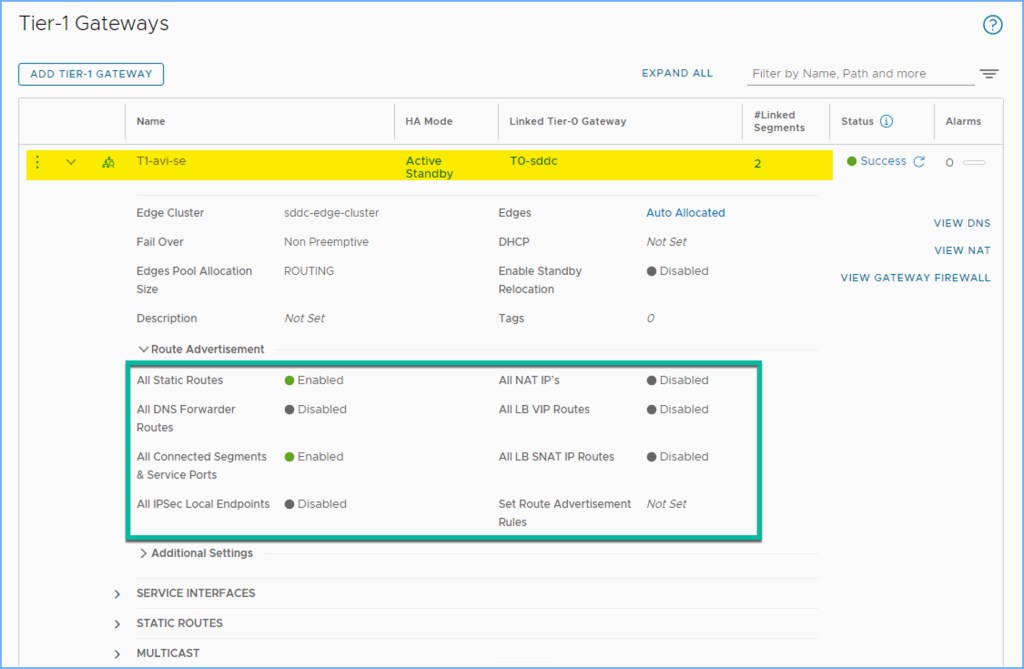Click the Auto Allocated edges link

tap(685, 213)
